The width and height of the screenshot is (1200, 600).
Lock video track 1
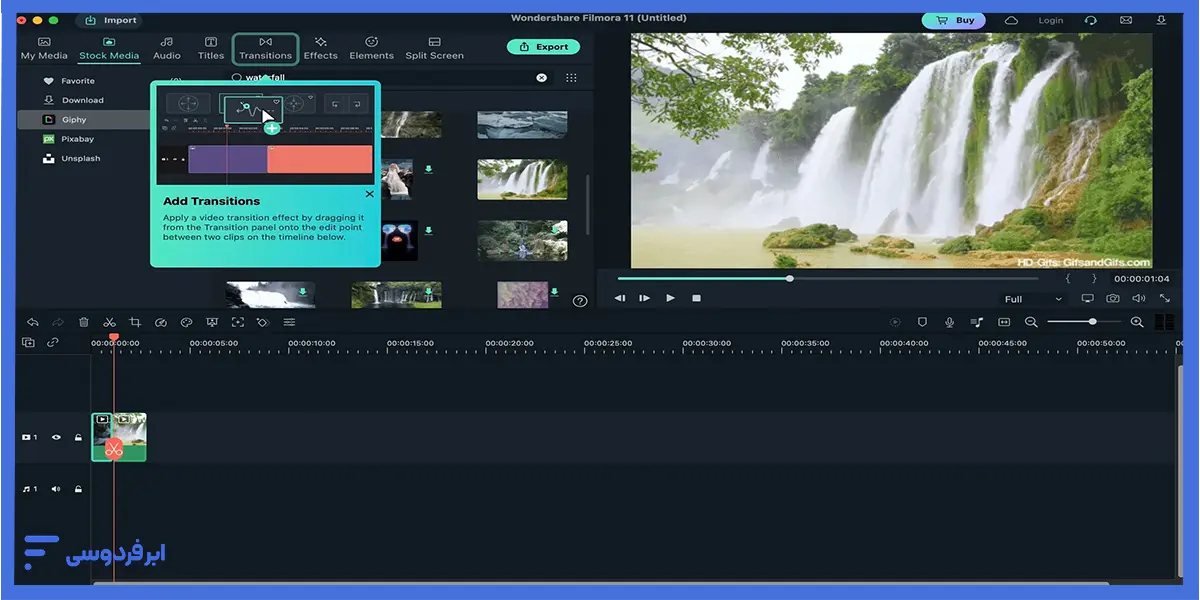click(78, 437)
